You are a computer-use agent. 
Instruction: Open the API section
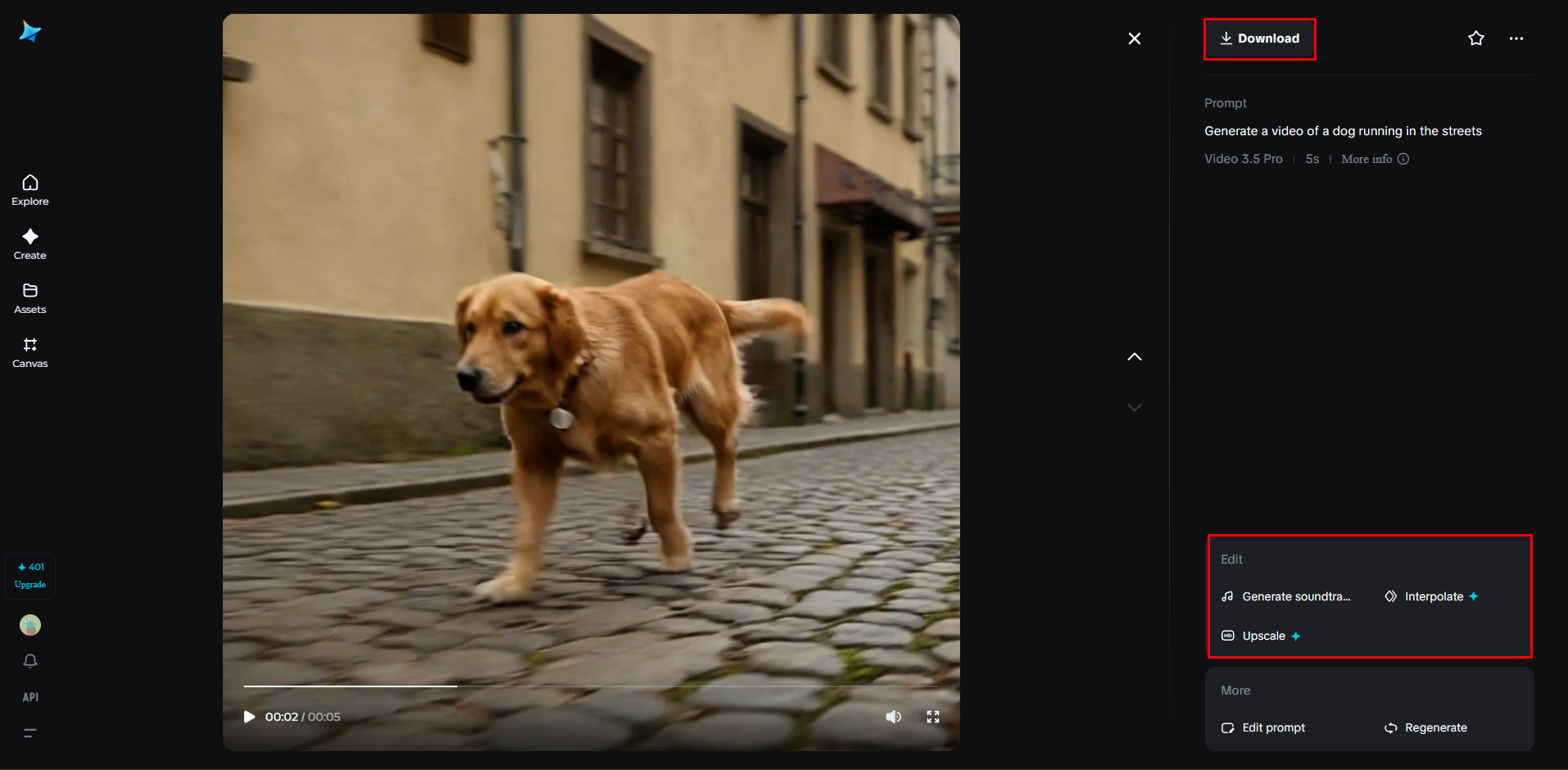click(x=29, y=696)
